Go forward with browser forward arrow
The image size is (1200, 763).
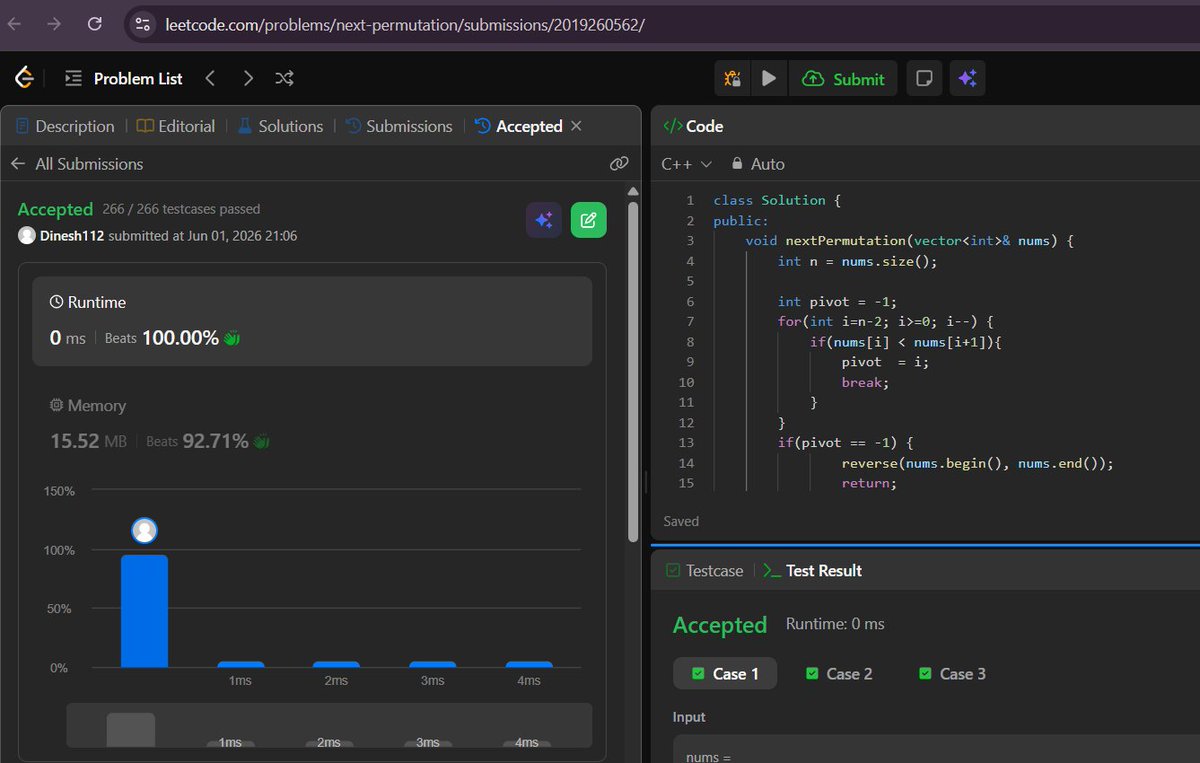(x=54, y=24)
